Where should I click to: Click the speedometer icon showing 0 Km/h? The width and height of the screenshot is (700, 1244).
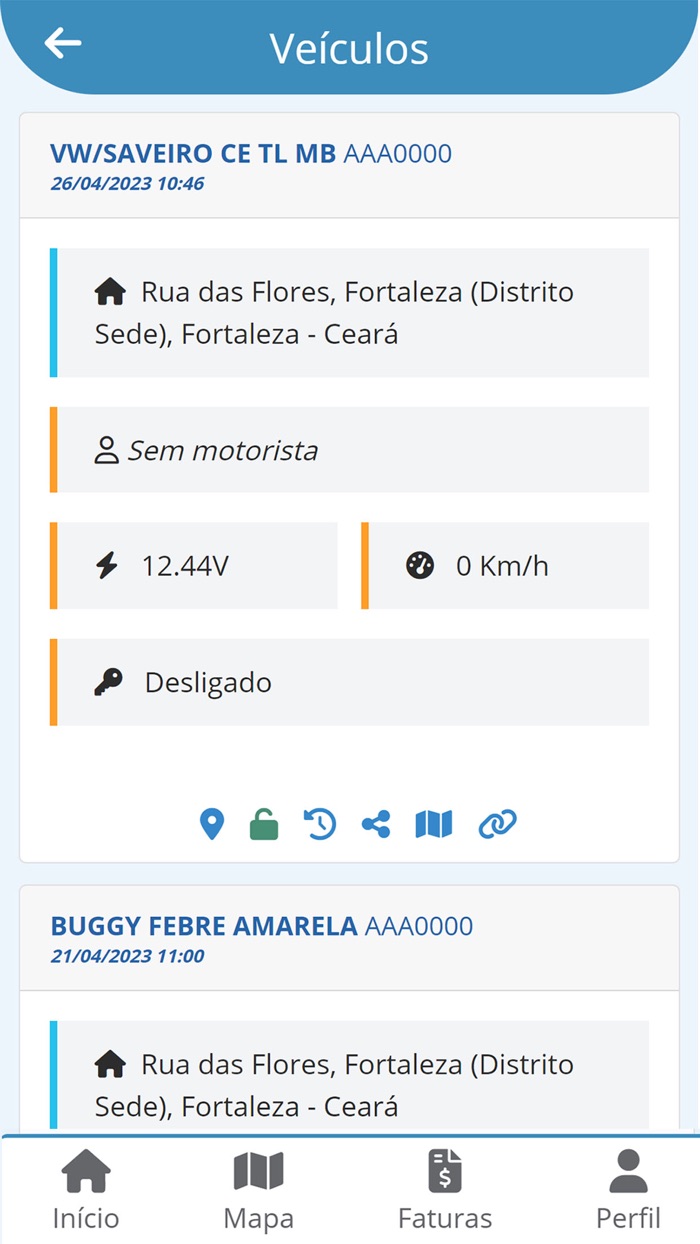click(421, 565)
